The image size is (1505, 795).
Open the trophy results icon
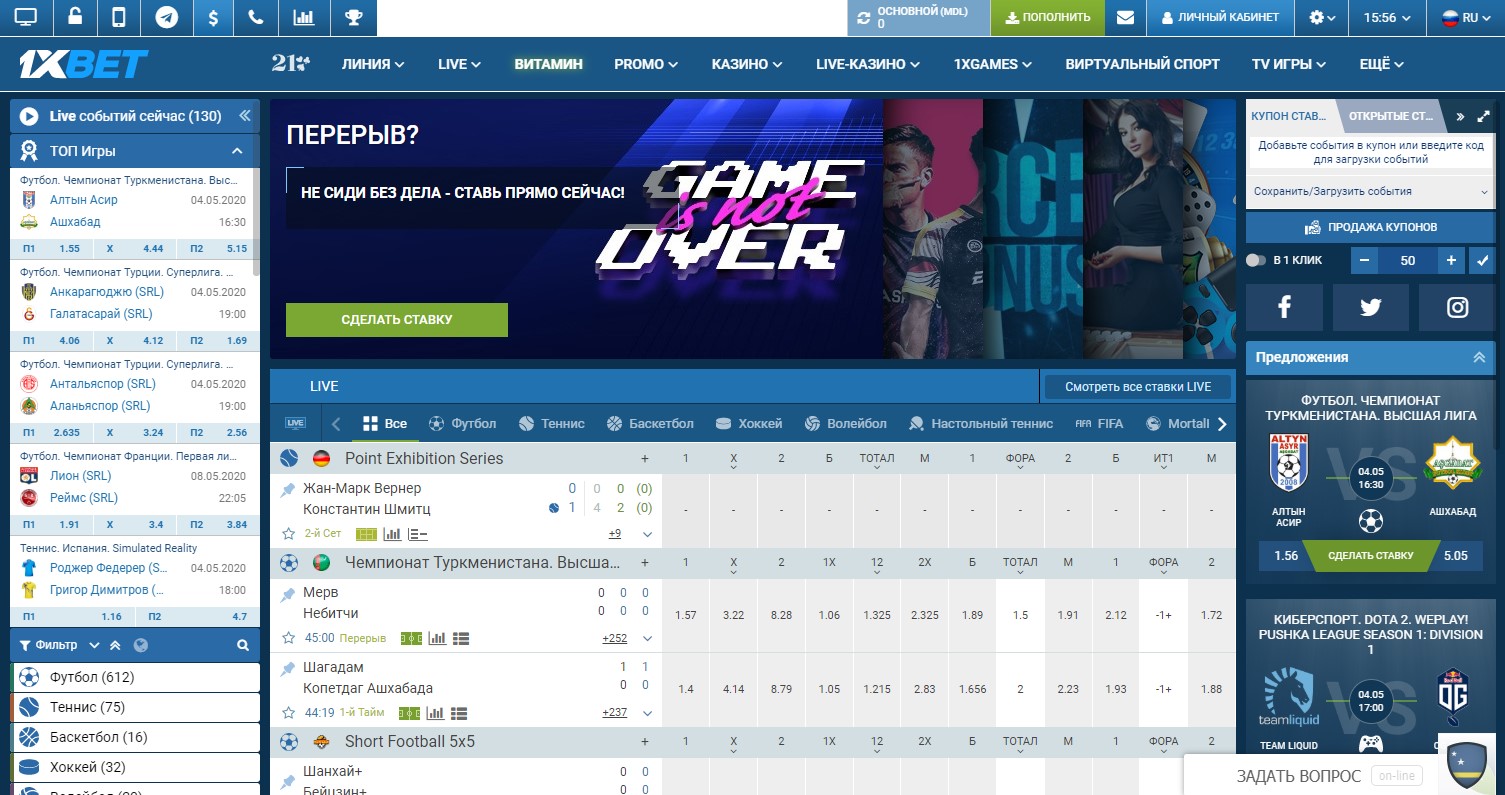(353, 17)
